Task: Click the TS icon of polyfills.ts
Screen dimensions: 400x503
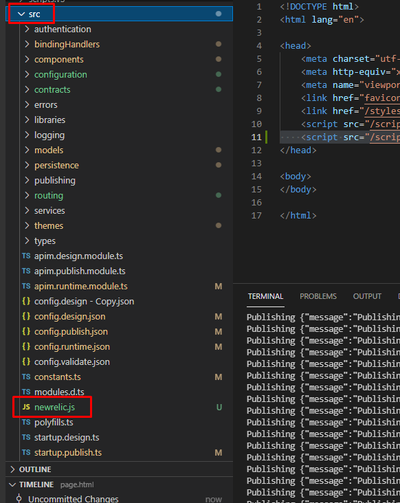Action: [26, 422]
